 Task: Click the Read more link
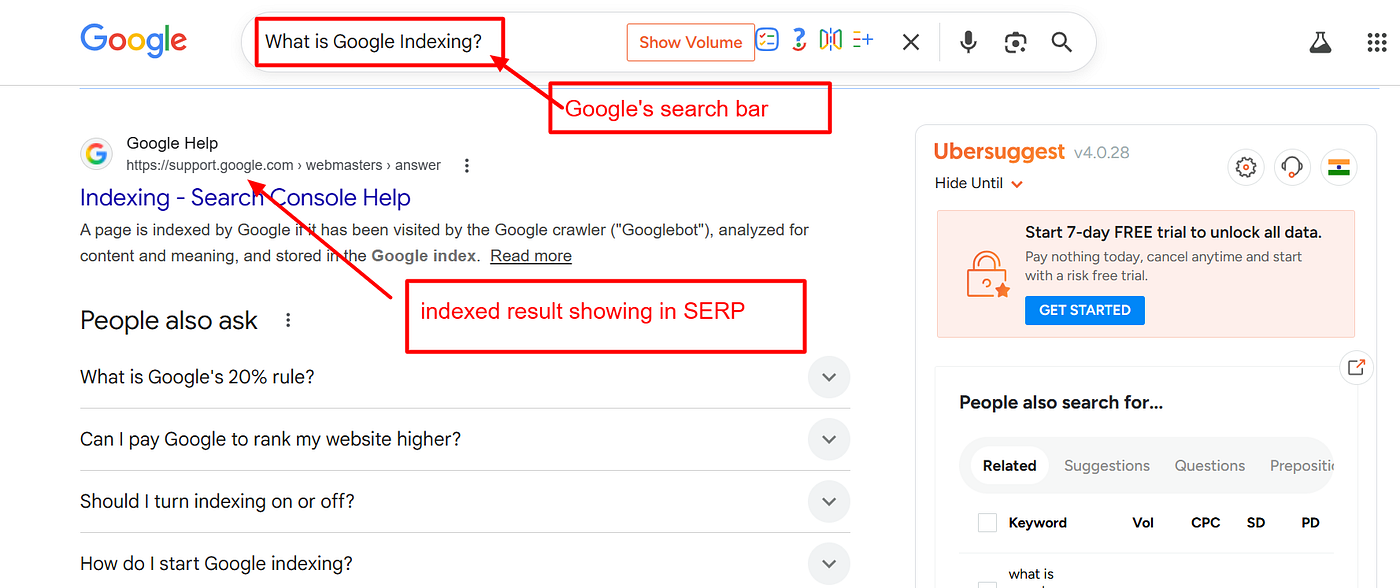point(531,255)
